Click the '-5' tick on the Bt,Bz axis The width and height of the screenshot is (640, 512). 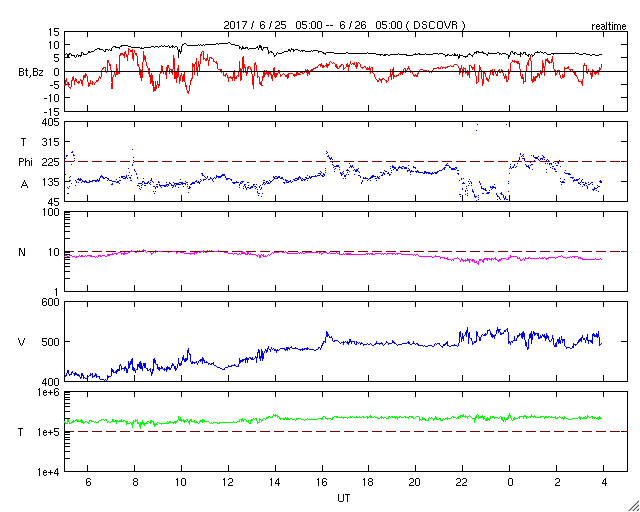click(53, 85)
